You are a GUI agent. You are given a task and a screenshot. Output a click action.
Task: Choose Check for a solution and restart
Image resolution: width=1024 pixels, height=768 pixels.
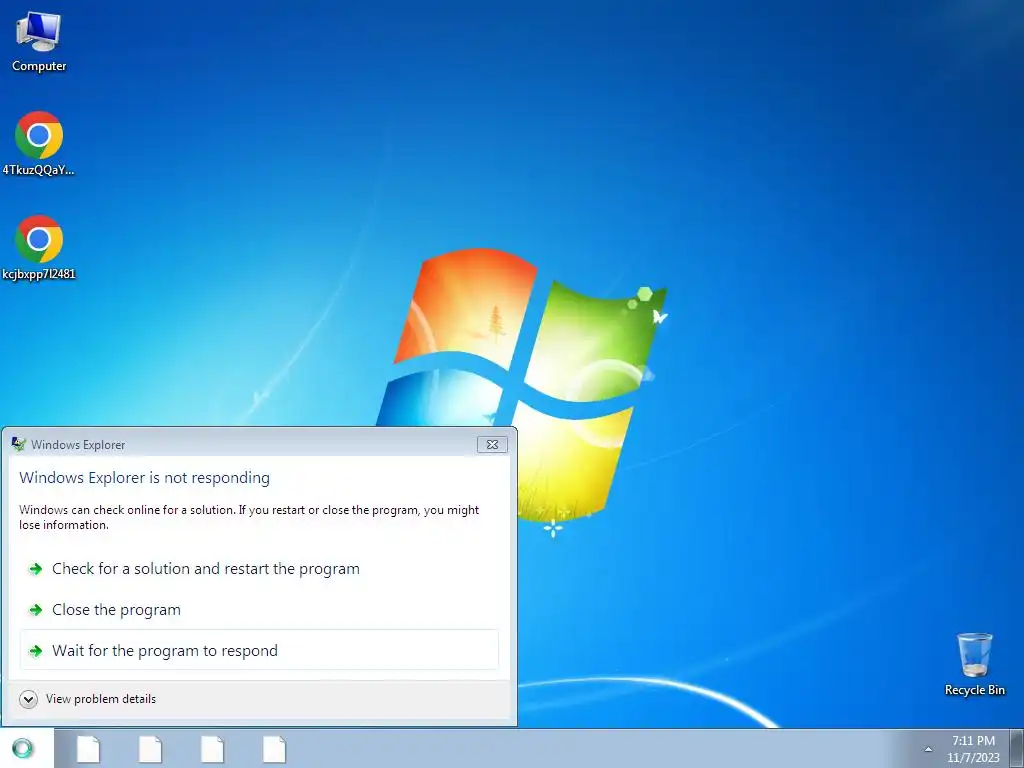coord(259,569)
